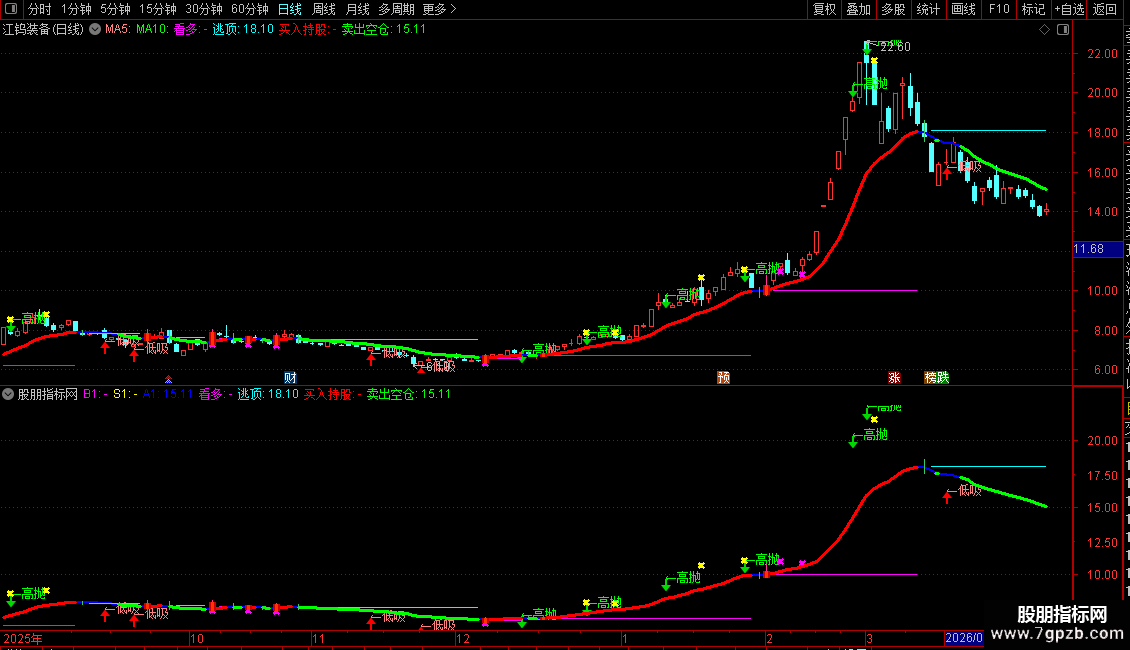1130x650 pixels.
Task: Click the 叠加 overlay button
Action: [x=858, y=9]
